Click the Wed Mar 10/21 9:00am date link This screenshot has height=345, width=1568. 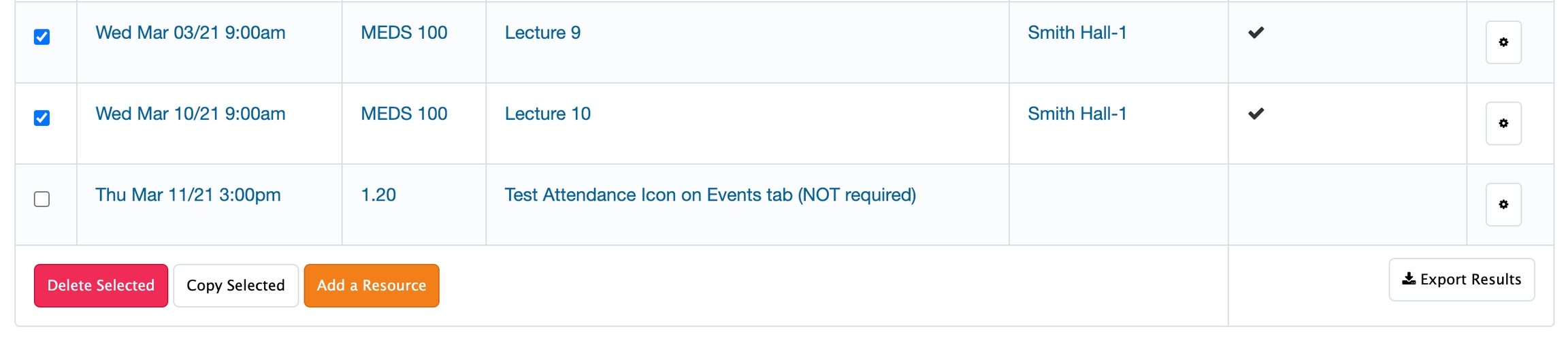(x=190, y=114)
